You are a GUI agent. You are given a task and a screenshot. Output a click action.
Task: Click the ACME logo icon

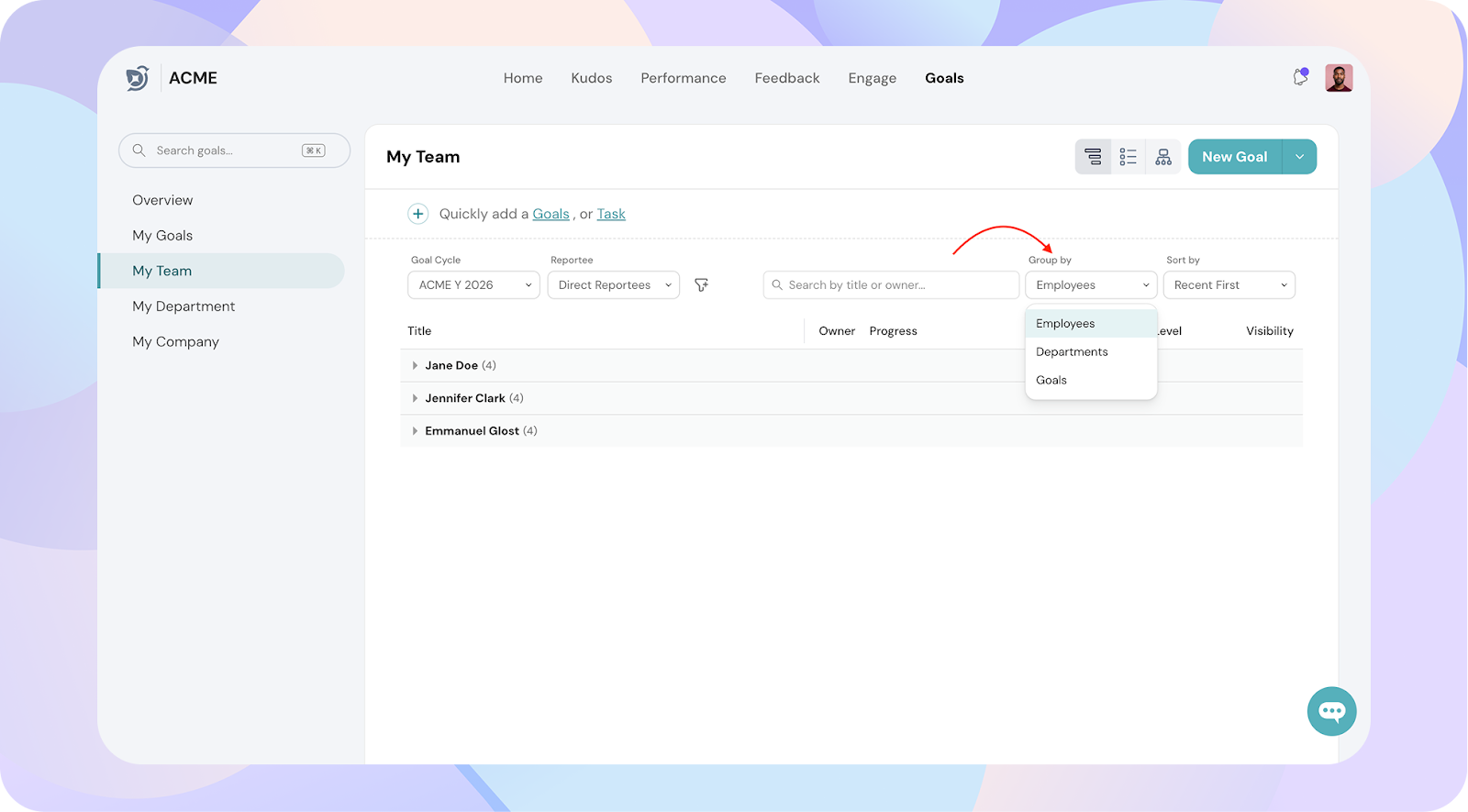pos(138,78)
